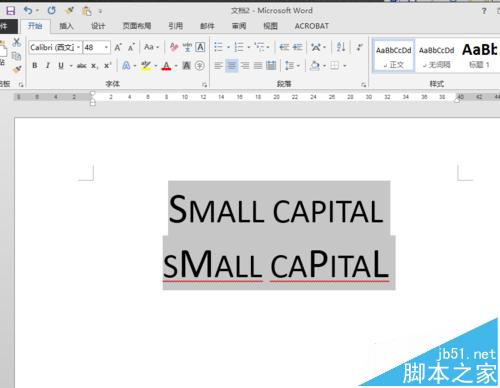This screenshot has height=388, width=500.
Task: Show or hide paragraph marks
Action: click(x=359, y=47)
